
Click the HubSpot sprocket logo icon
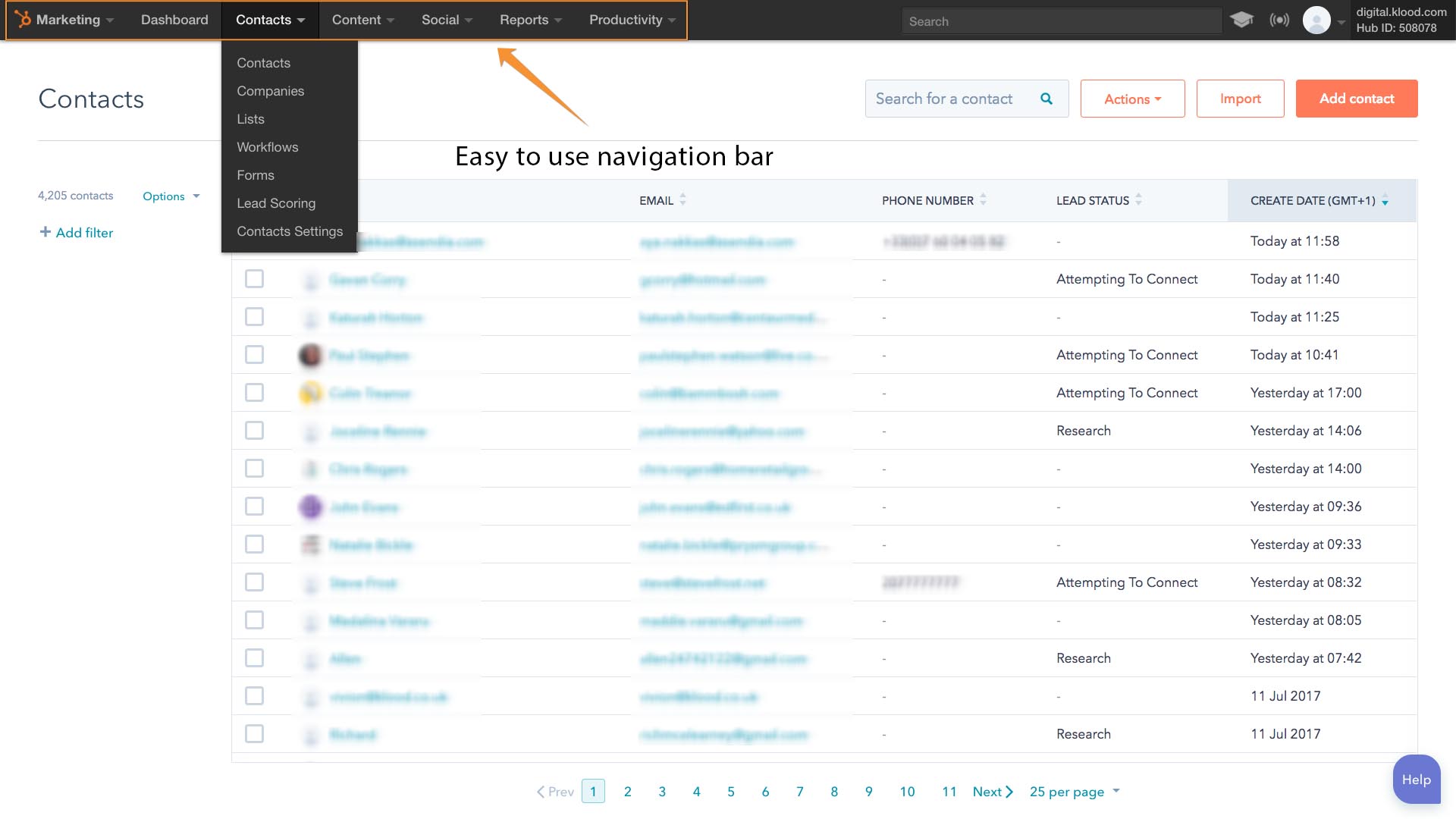(x=23, y=20)
